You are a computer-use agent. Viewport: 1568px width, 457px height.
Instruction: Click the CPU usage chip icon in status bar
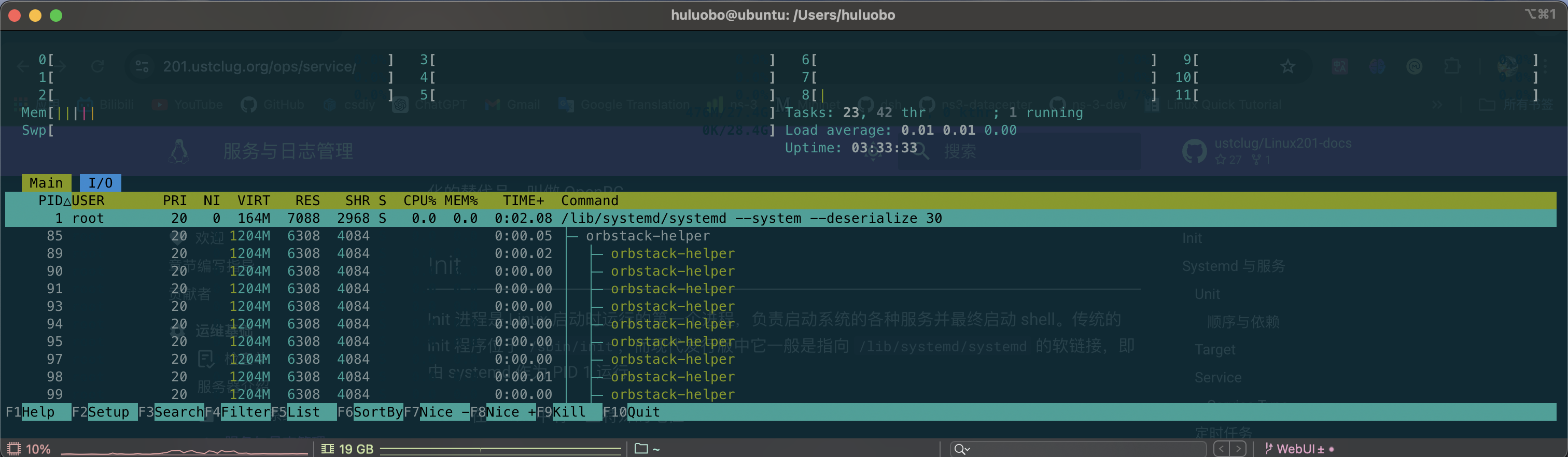[x=14, y=449]
